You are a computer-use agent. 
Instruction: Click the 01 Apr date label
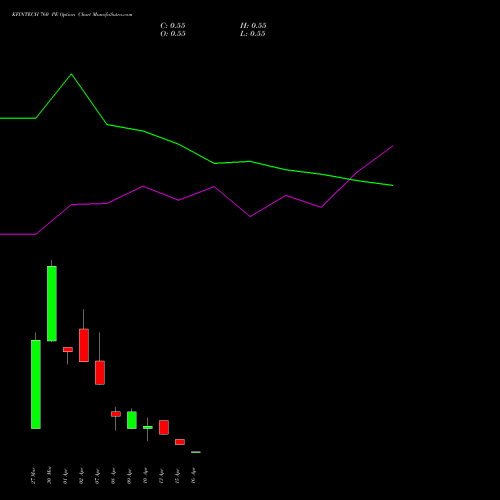(x=65, y=476)
